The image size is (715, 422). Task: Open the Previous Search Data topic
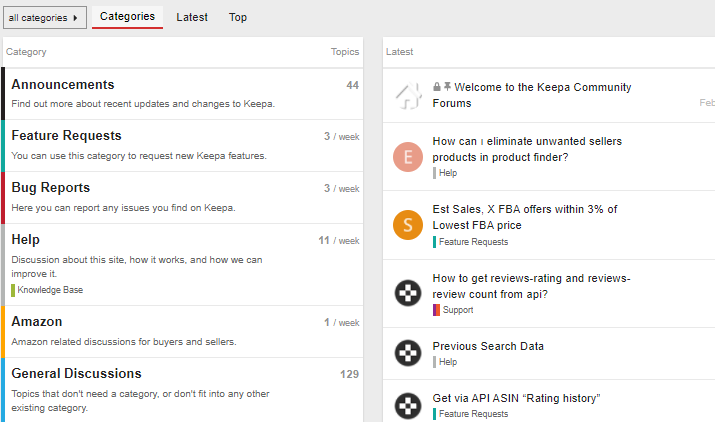[x=488, y=346]
